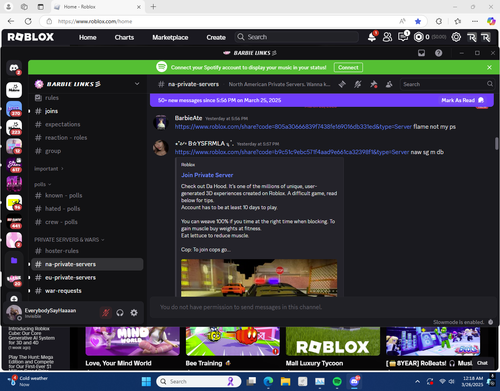Image resolution: width=500 pixels, height=391 pixels.
Task: Open a new browser tab
Action: coord(153,7)
